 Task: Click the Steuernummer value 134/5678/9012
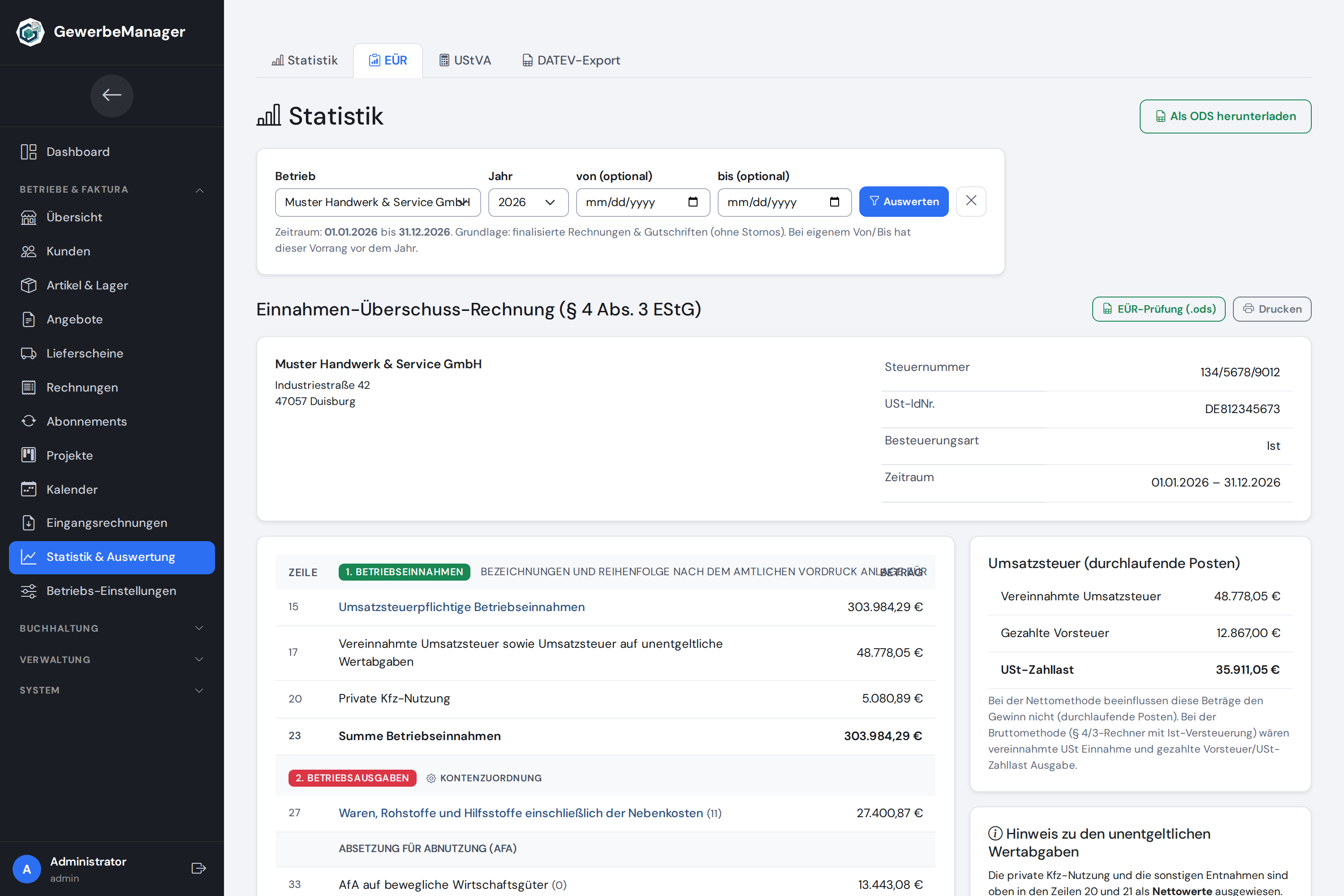(x=1240, y=373)
